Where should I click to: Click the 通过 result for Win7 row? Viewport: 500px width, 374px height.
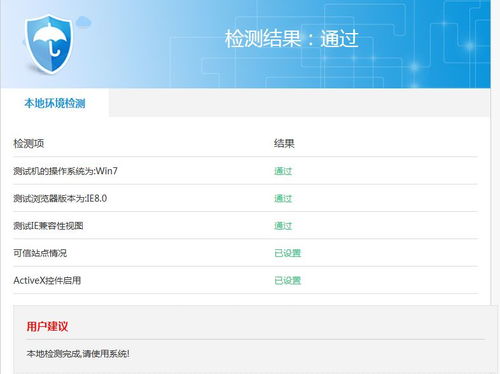(283, 171)
